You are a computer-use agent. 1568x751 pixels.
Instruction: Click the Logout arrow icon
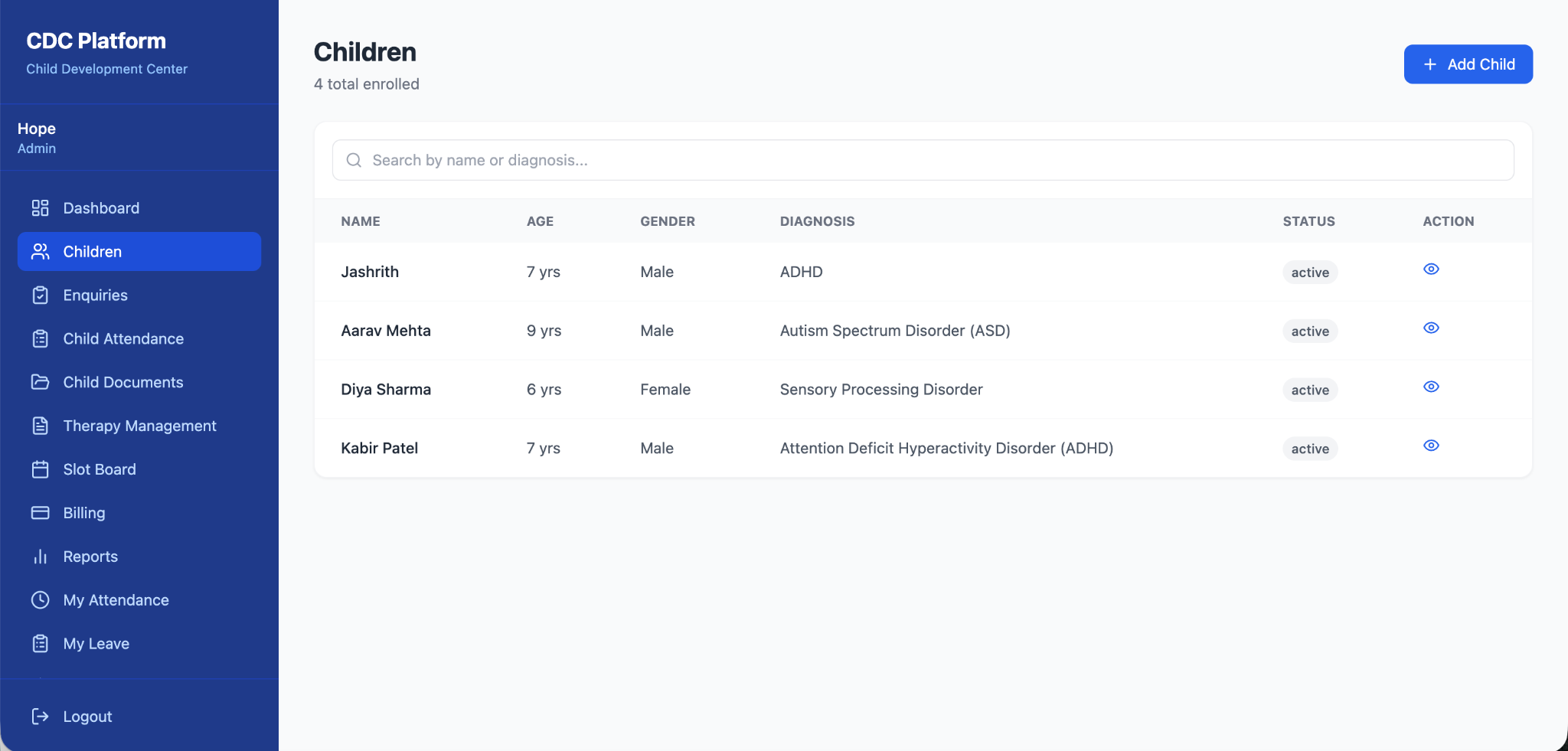click(40, 717)
